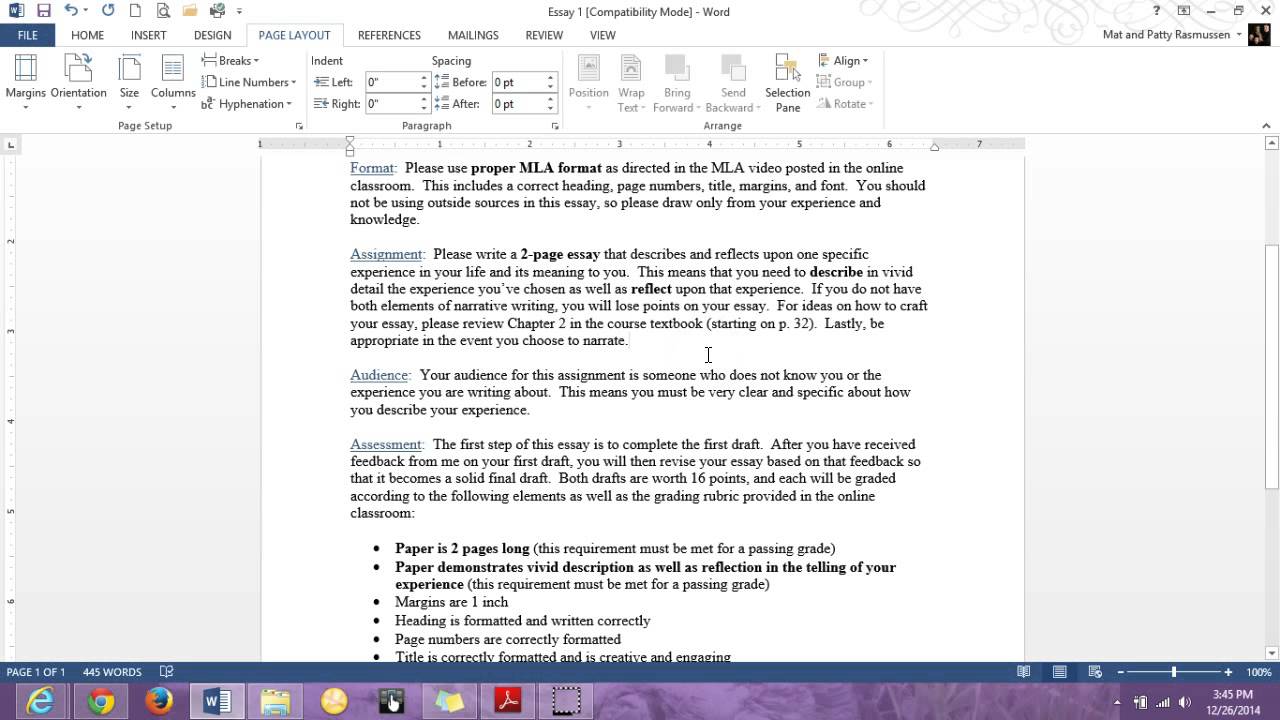
Task: Switch to the INSERT ribbon tab
Action: (149, 35)
